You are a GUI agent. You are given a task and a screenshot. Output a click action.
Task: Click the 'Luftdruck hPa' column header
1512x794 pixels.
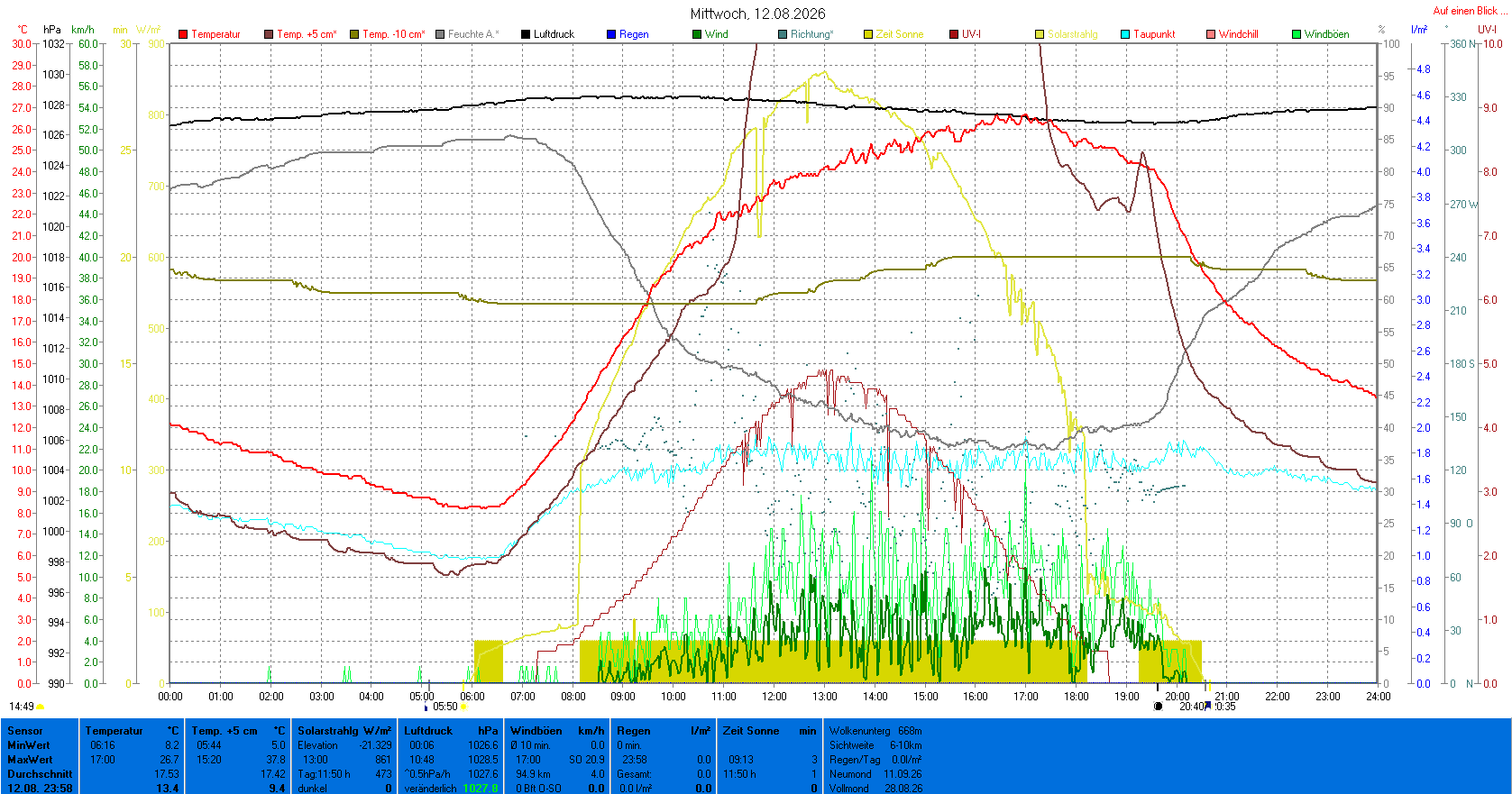point(452,731)
